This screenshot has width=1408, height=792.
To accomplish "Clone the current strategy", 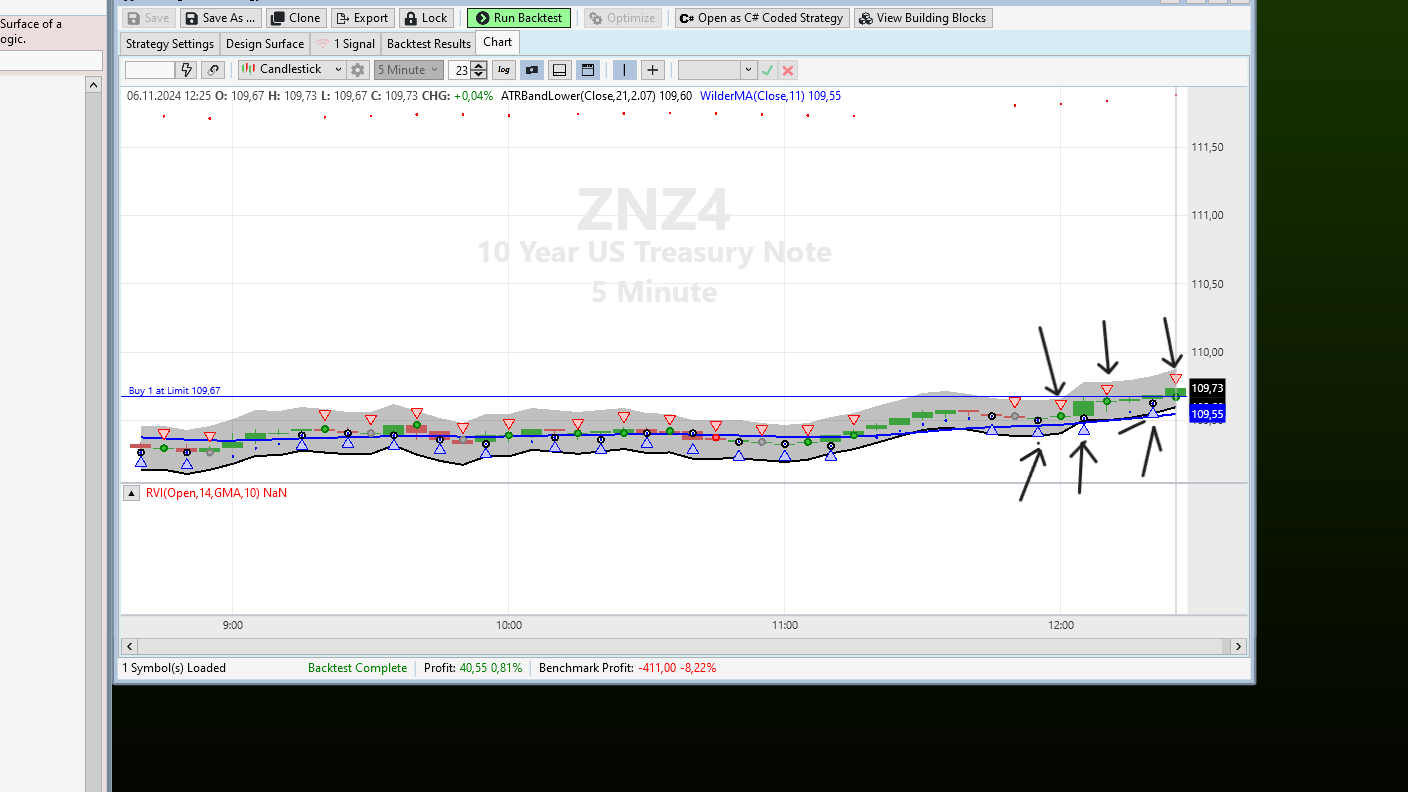I will [x=296, y=18].
